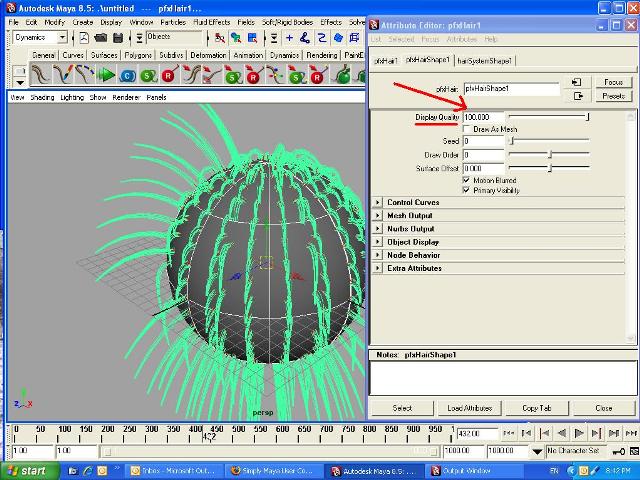Click the first red R shelf icon

(x=169, y=75)
